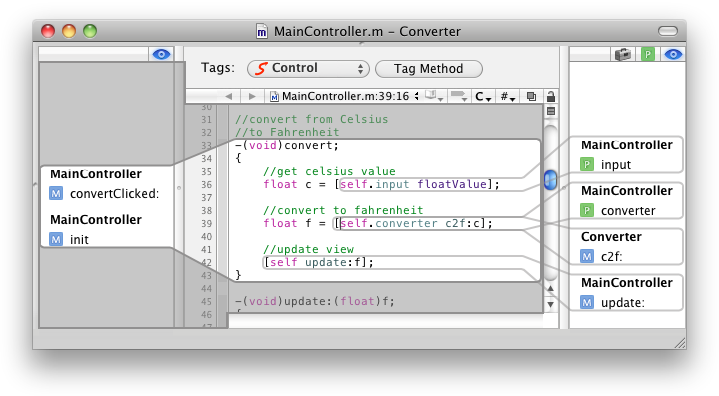Click the left panel search field
The image size is (719, 396).
(x=94, y=55)
